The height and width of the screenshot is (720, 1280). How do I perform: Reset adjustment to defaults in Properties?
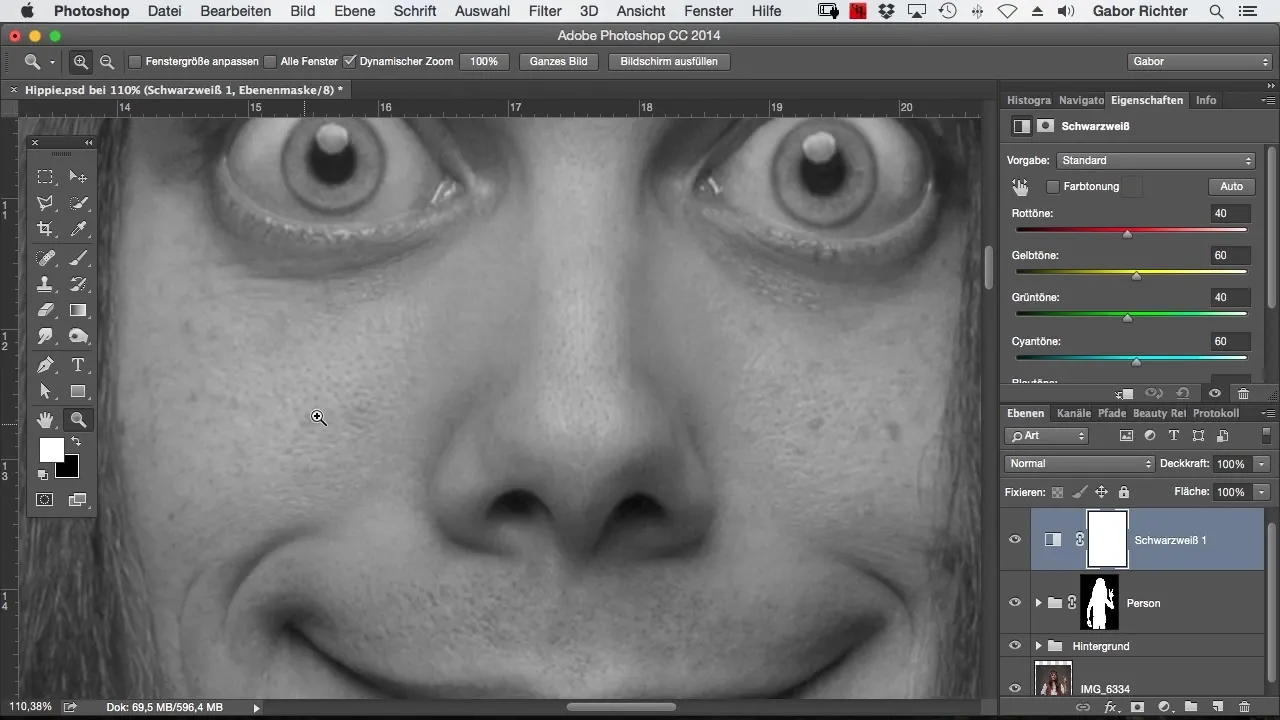(1183, 394)
